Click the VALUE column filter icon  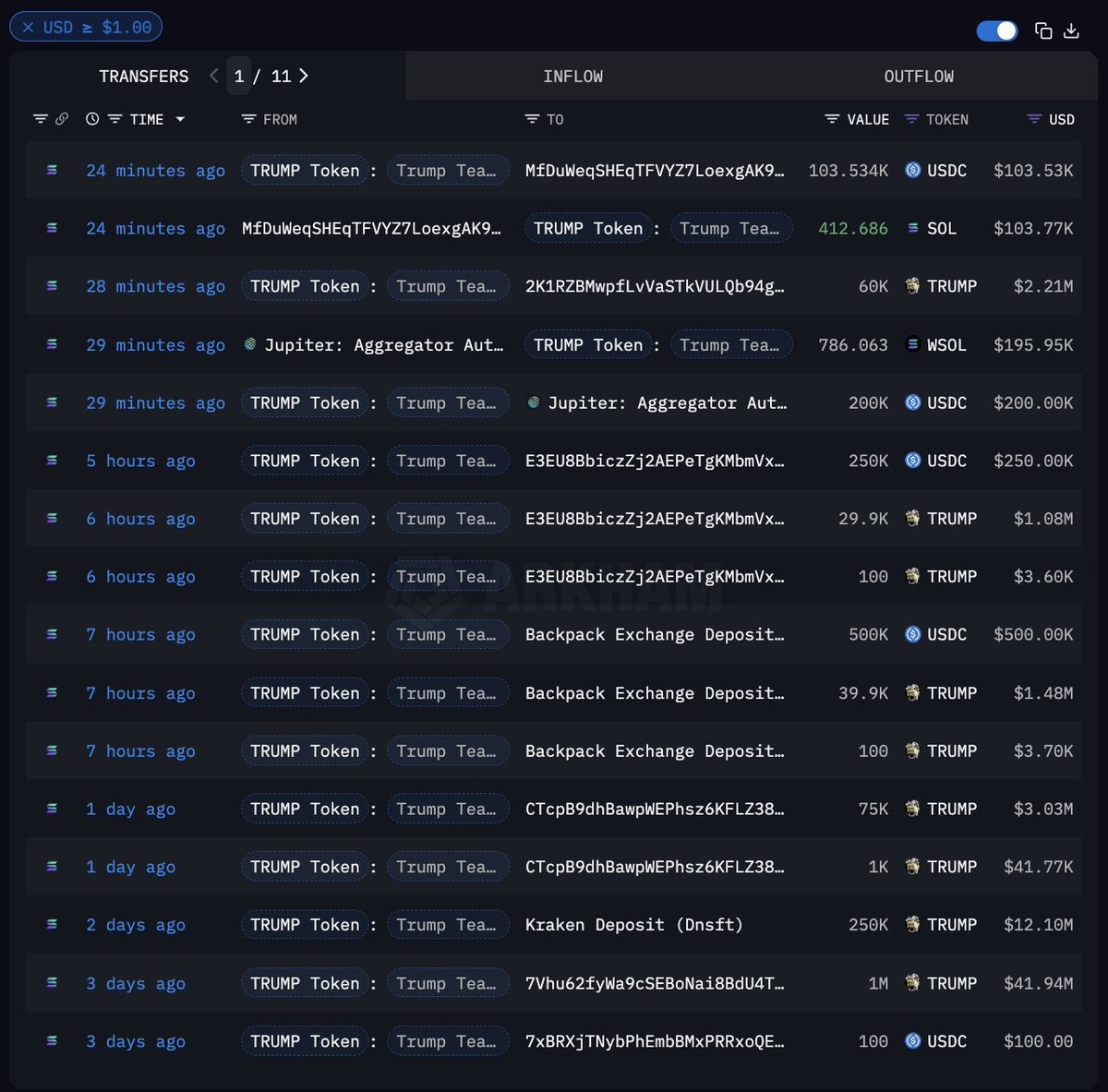pos(832,119)
